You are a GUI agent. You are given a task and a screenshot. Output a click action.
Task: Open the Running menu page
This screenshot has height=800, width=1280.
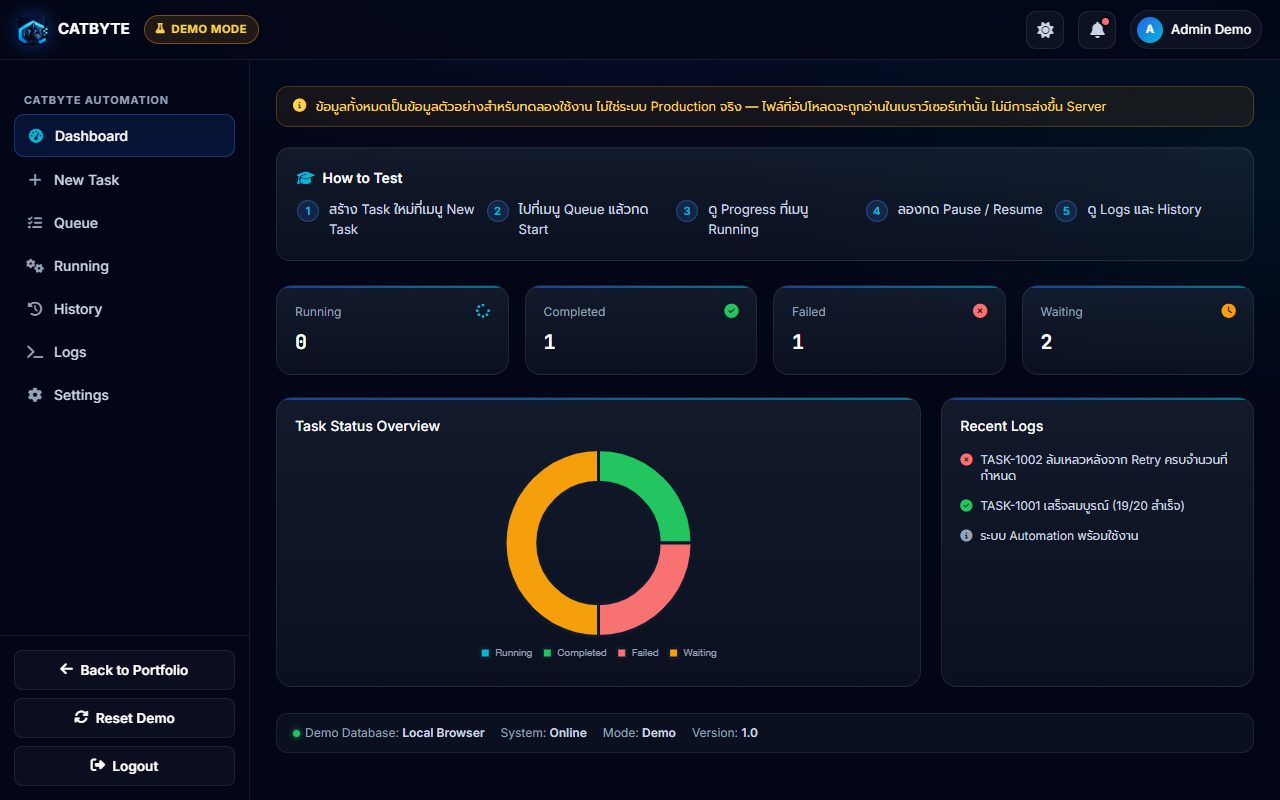pyautogui.click(x=124, y=266)
